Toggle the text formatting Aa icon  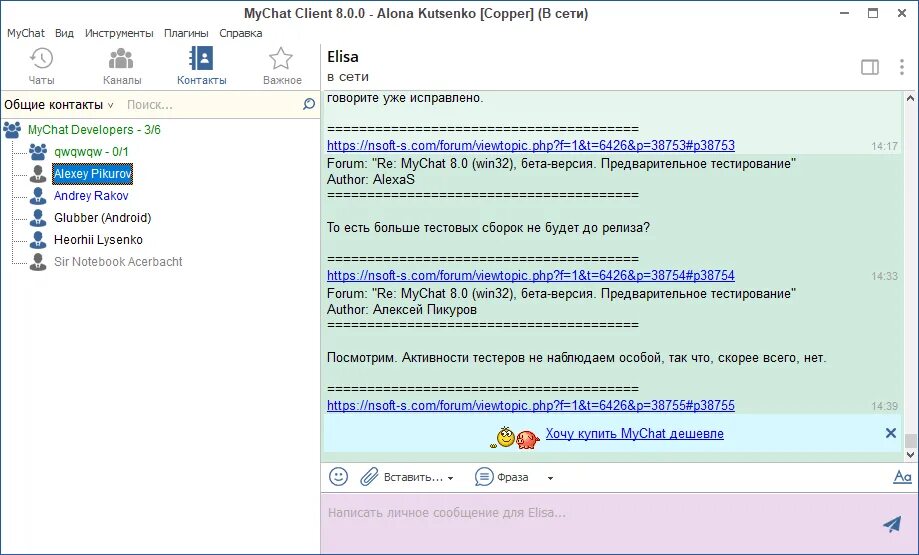point(902,477)
